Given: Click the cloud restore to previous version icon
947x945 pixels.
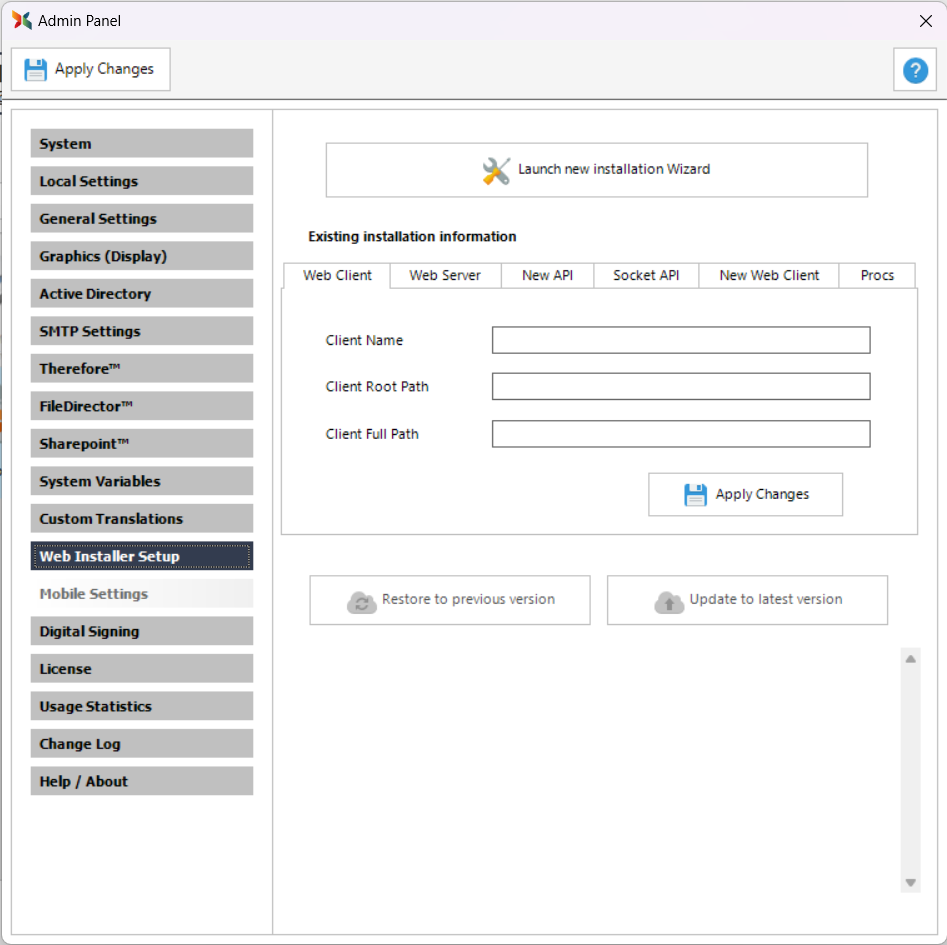Looking at the screenshot, I should coord(361,601).
